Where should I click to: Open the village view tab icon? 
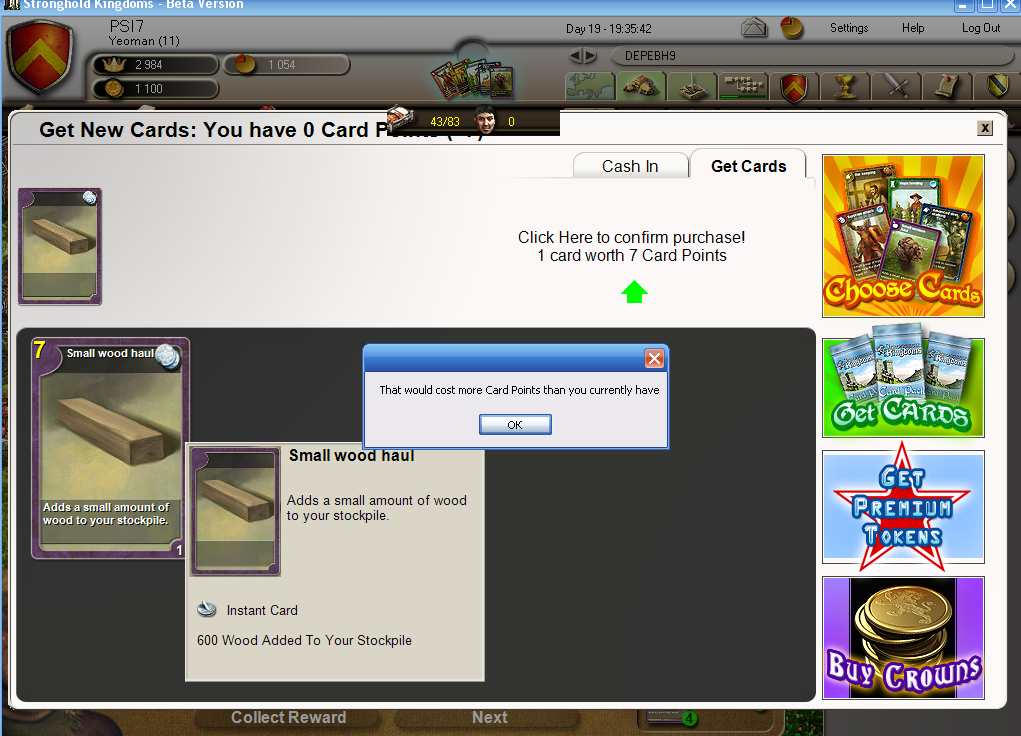point(641,86)
